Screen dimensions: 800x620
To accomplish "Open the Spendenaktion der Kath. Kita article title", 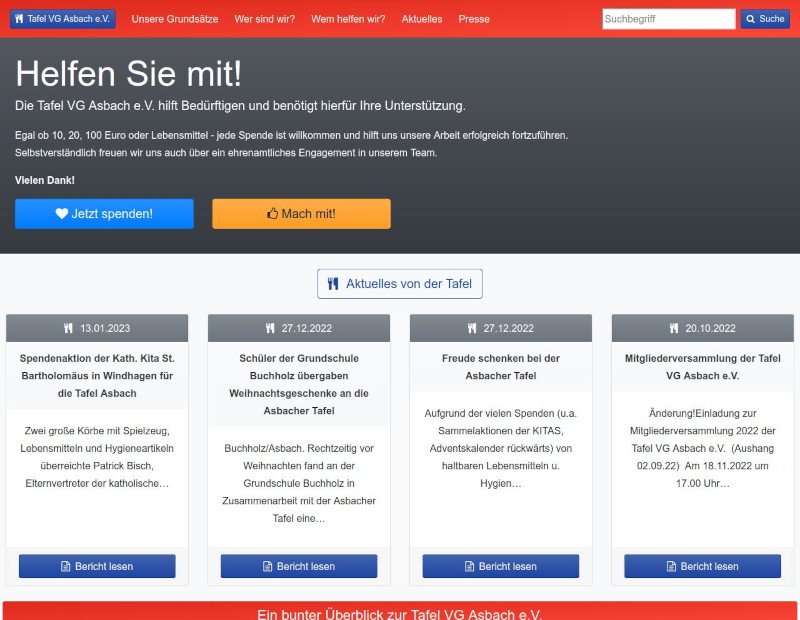I will 98,376.
